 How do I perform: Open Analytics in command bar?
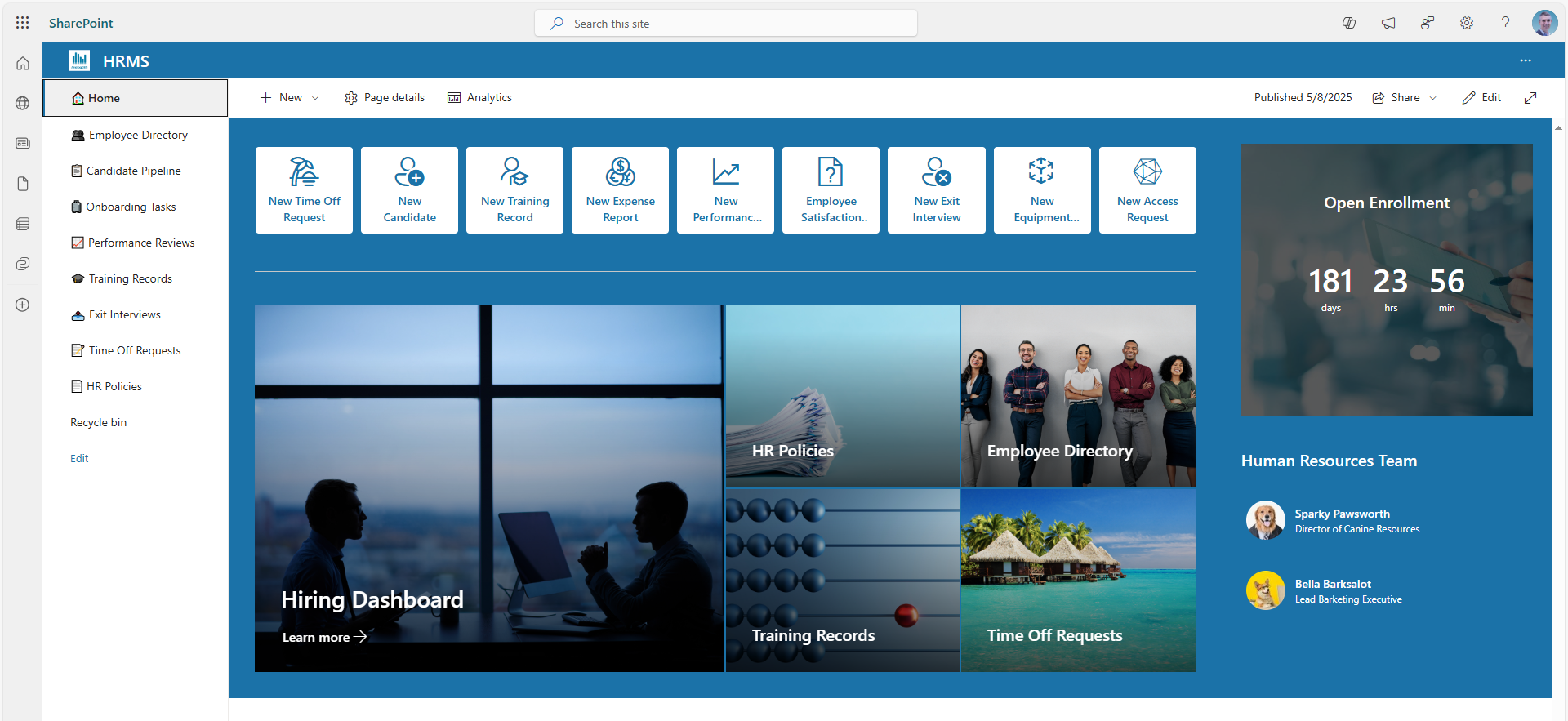coord(479,98)
